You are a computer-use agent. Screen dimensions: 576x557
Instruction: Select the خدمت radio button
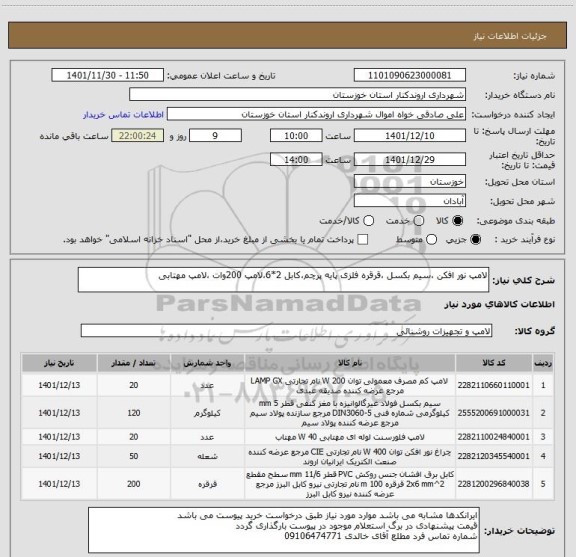(x=419, y=221)
